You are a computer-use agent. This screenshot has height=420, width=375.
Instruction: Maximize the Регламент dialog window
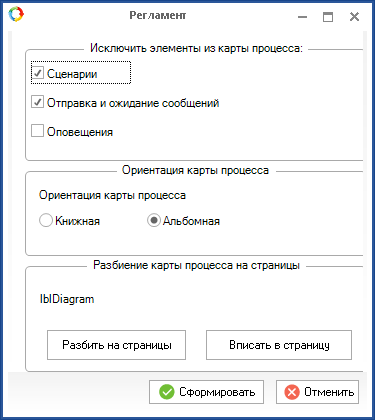tap(328, 17)
